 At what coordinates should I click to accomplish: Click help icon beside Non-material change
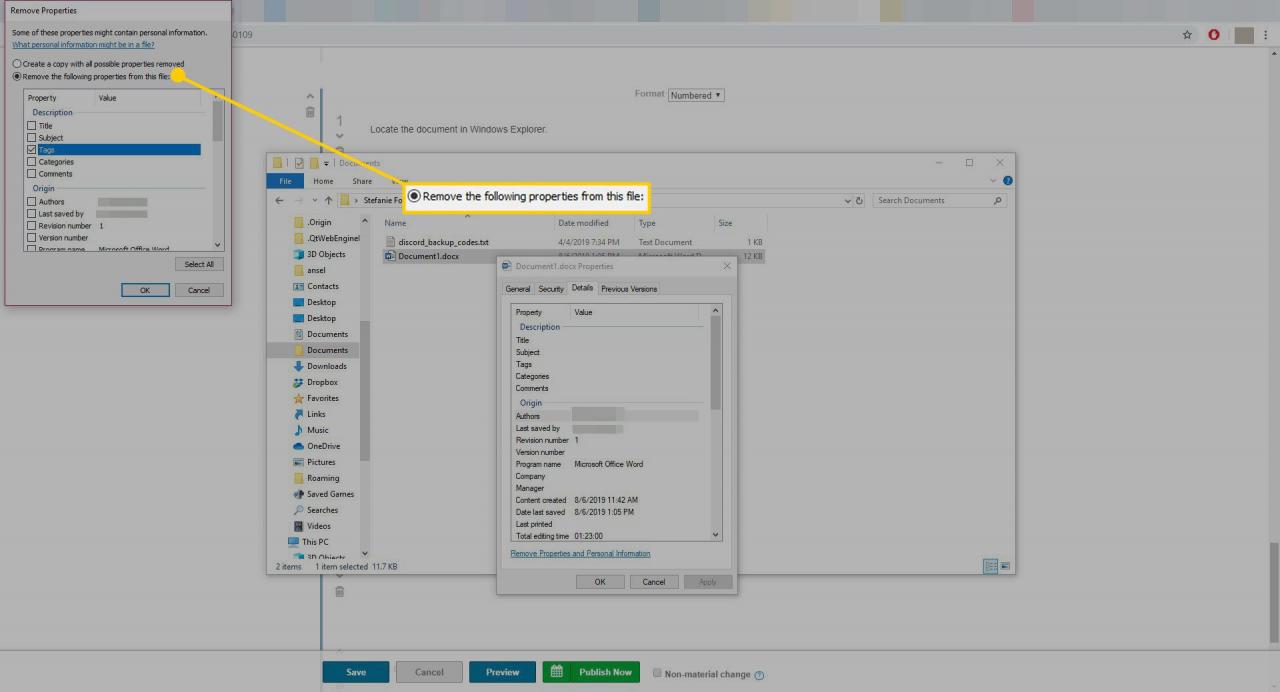point(760,675)
